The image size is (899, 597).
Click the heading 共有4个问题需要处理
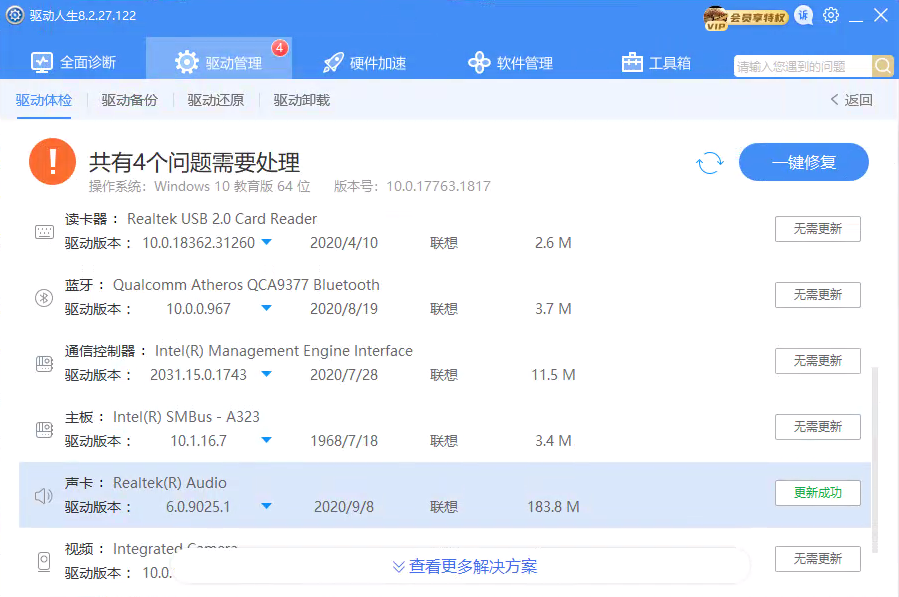[x=194, y=162]
